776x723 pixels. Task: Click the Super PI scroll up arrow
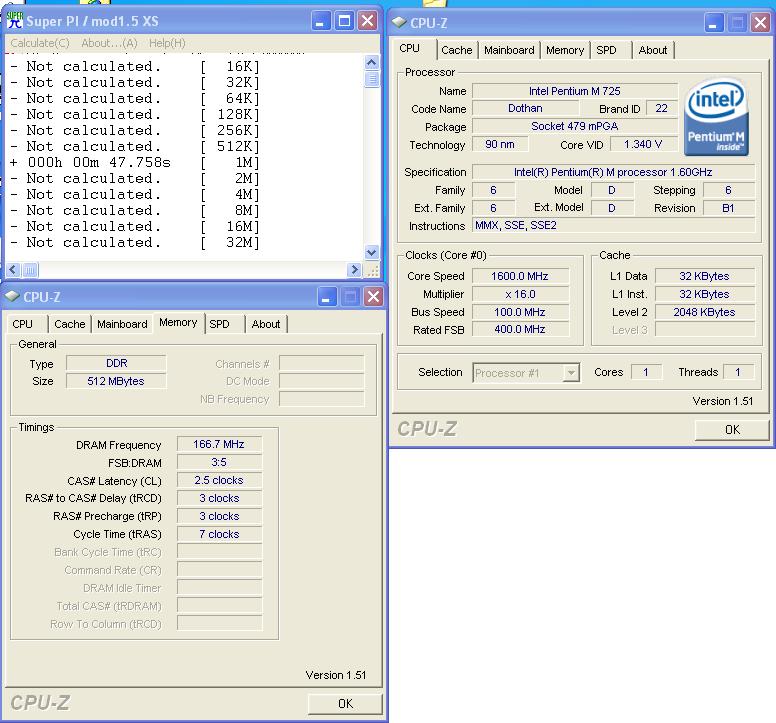pyautogui.click(x=372, y=62)
